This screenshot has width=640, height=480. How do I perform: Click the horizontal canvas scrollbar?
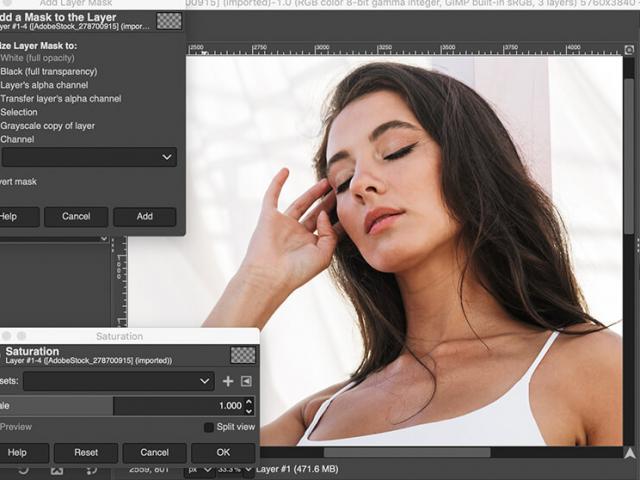[x=405, y=452]
